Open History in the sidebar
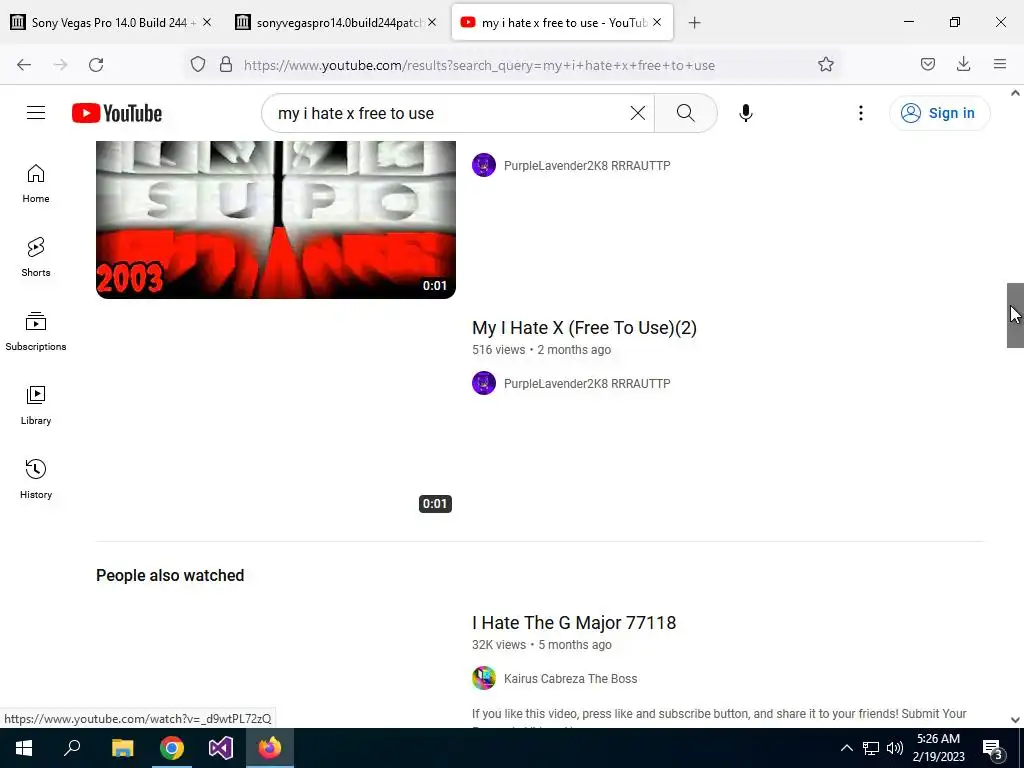 click(36, 479)
